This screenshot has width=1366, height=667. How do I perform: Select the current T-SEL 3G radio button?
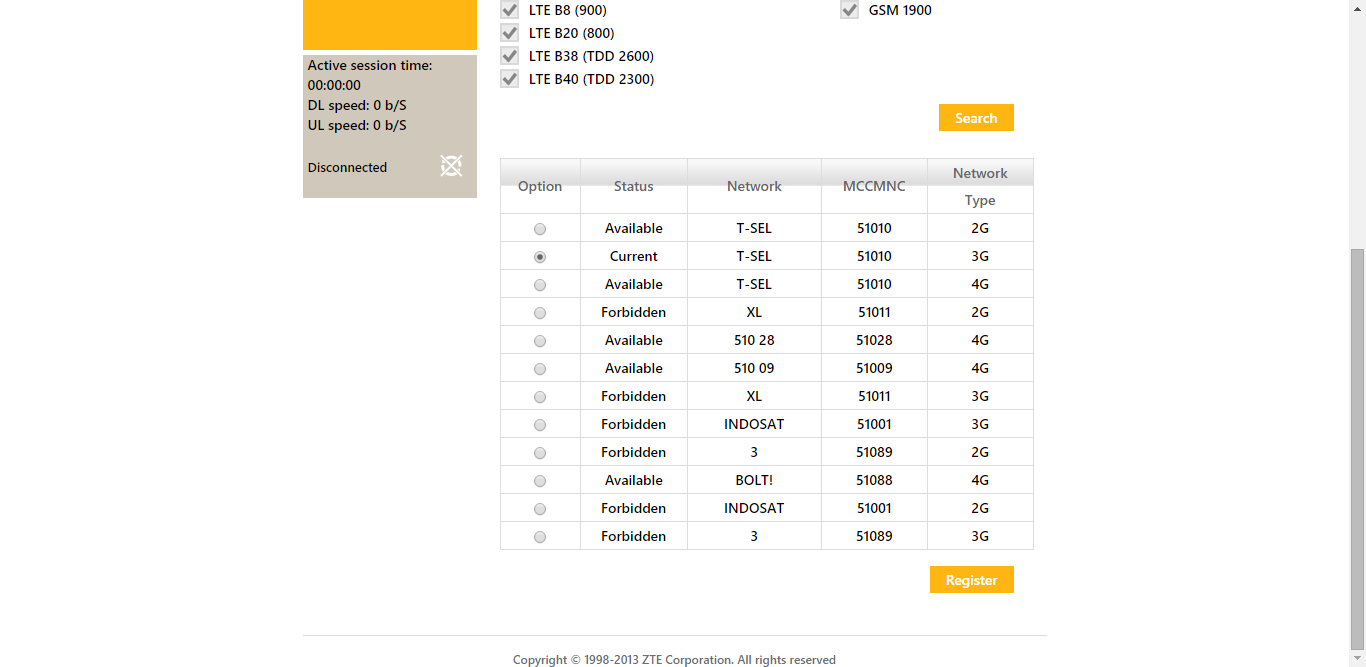point(540,257)
